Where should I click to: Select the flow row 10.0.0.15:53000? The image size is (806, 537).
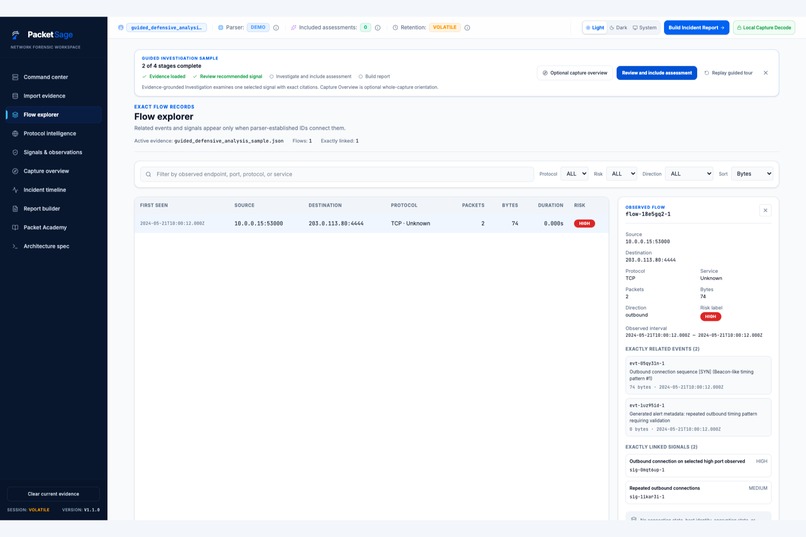click(x=371, y=224)
